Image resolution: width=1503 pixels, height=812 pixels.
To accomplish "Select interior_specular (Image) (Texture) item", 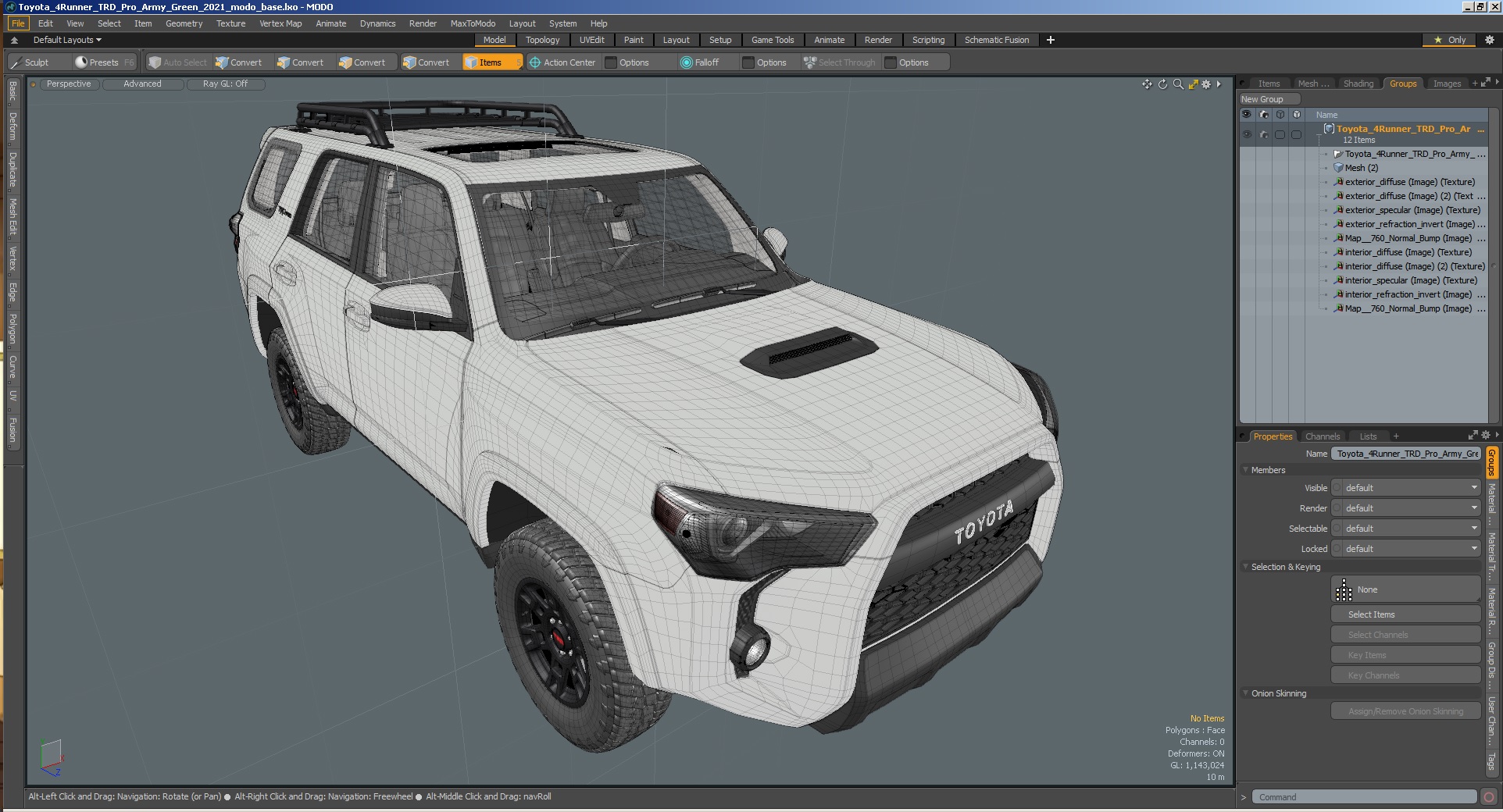I will 1410,280.
